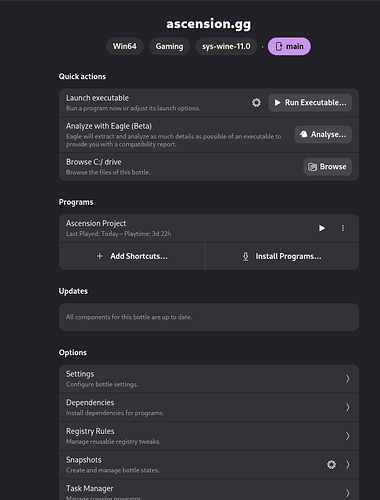Click the Analyze with Eagle (Beta) title

pos(109,126)
